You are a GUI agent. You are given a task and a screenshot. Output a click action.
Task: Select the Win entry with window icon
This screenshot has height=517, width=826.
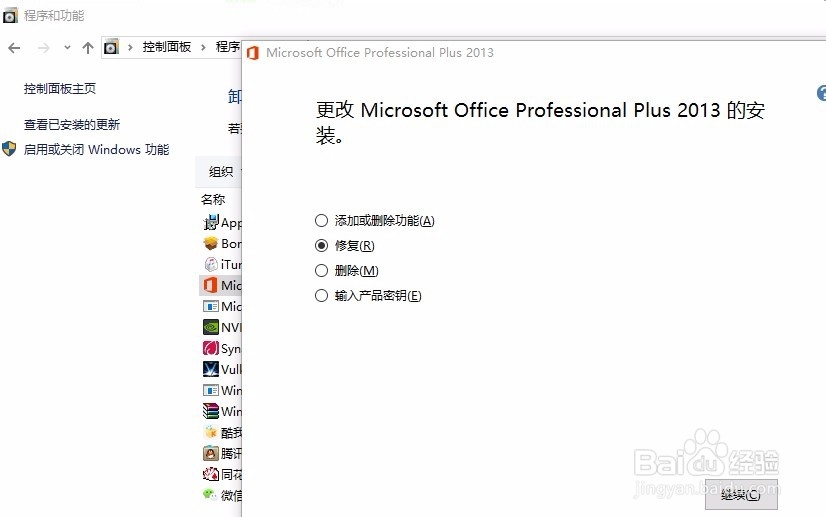pos(211,390)
